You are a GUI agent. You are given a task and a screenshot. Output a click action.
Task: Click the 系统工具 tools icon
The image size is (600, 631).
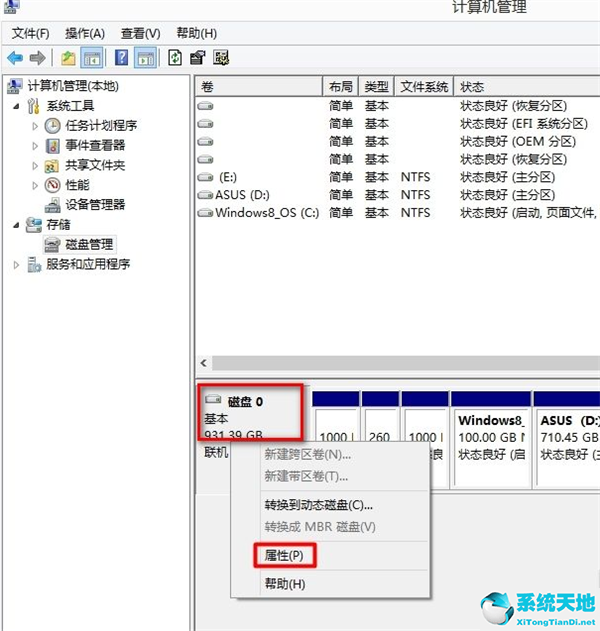tap(33, 106)
